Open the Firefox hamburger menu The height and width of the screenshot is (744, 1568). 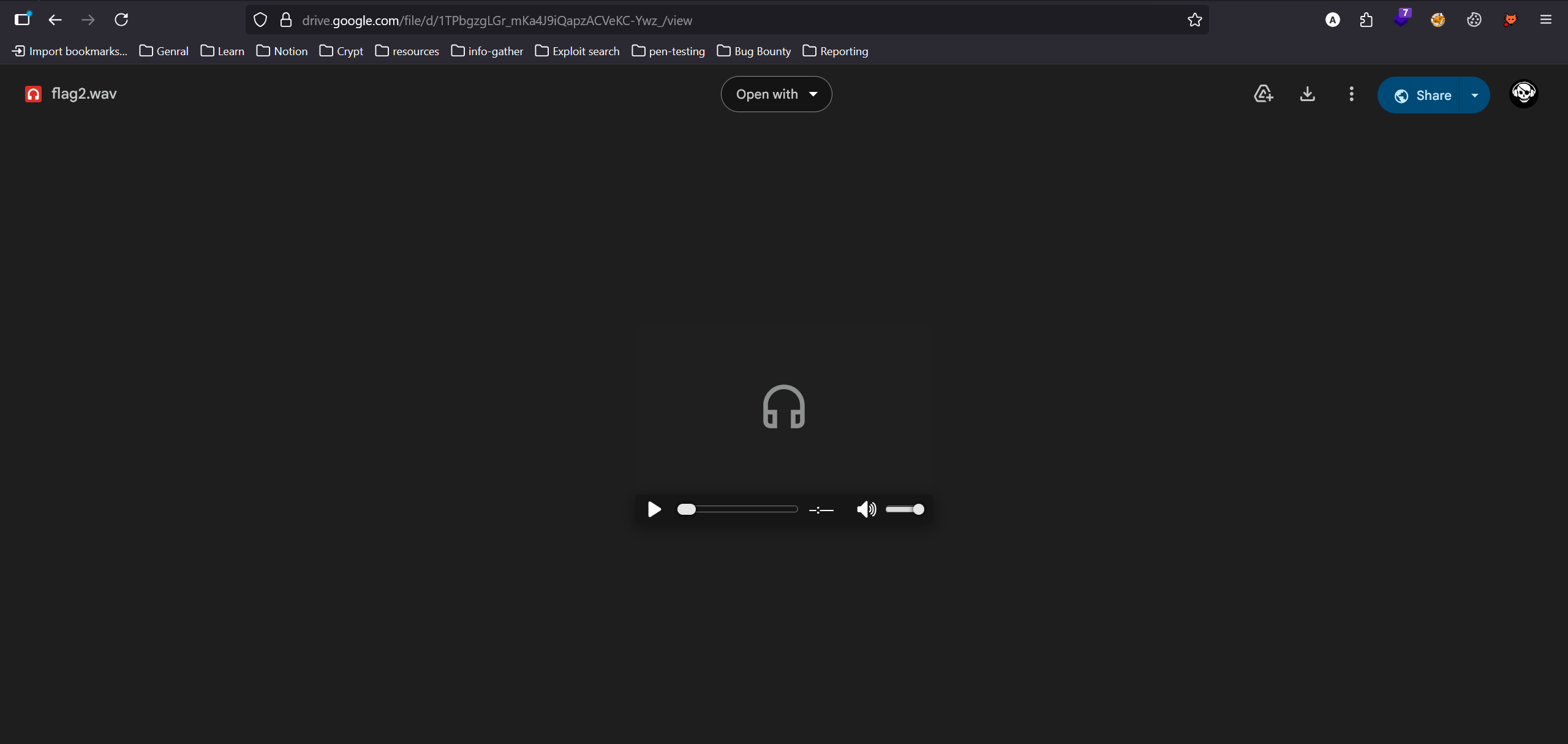coord(1545,20)
